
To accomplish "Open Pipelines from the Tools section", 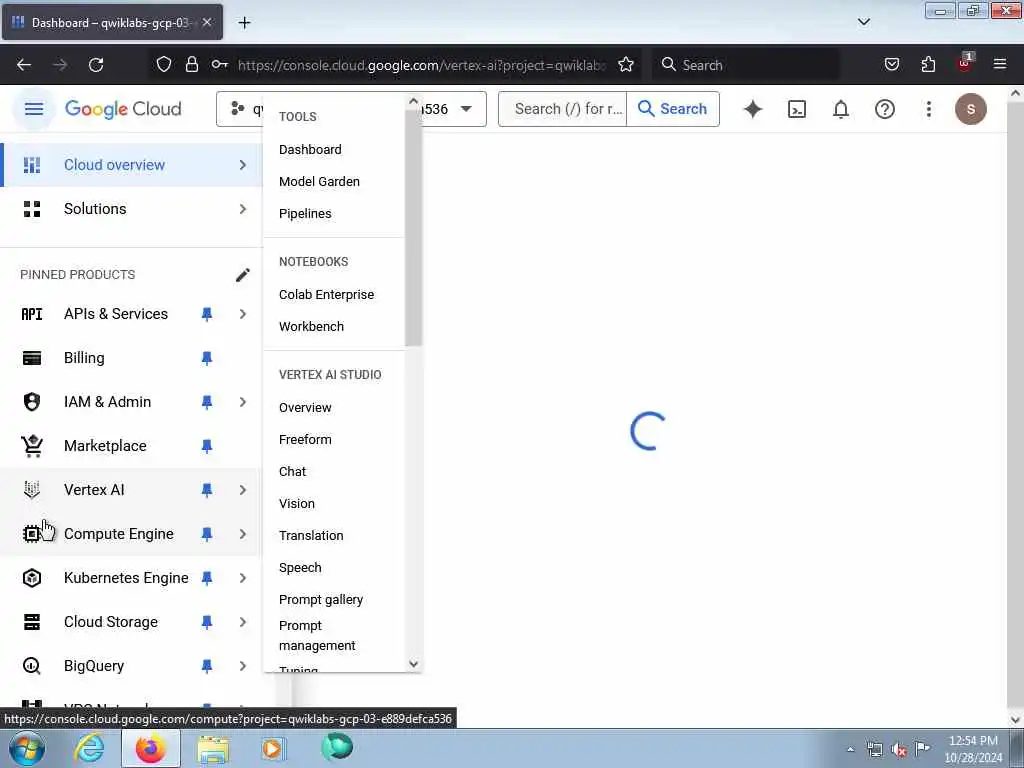I will (x=305, y=214).
